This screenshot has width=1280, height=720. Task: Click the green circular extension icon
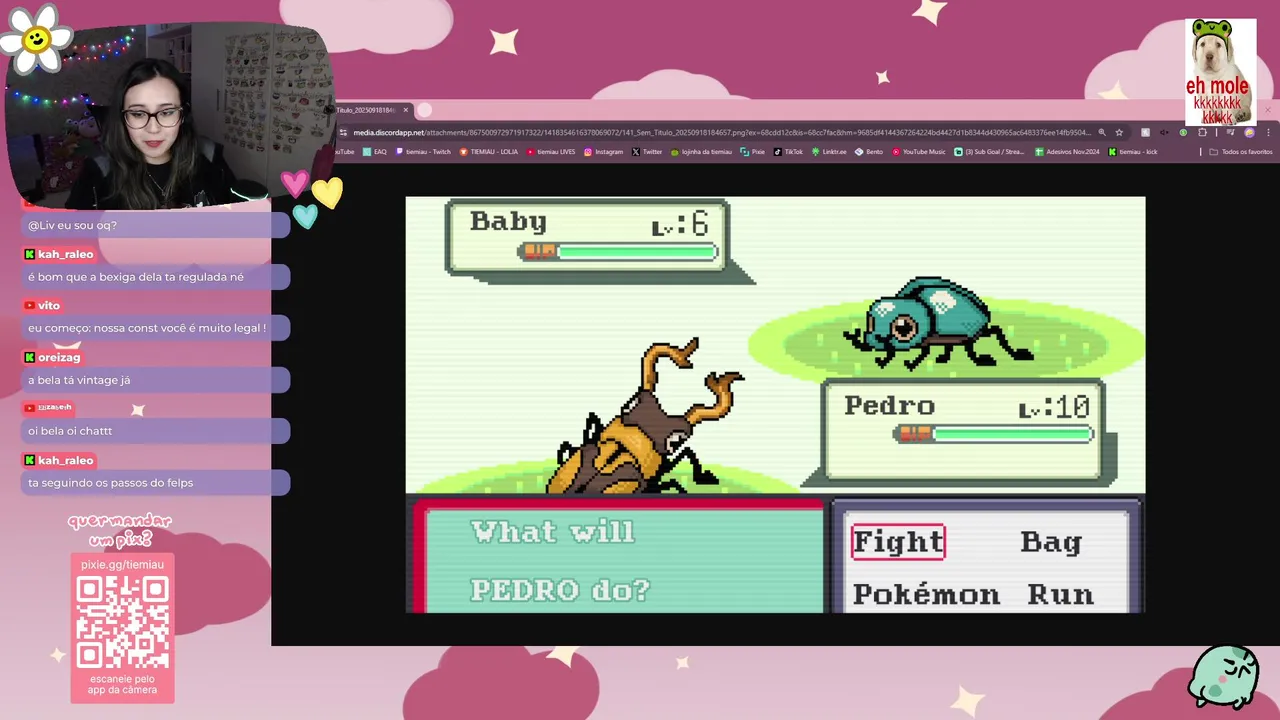tap(1183, 132)
